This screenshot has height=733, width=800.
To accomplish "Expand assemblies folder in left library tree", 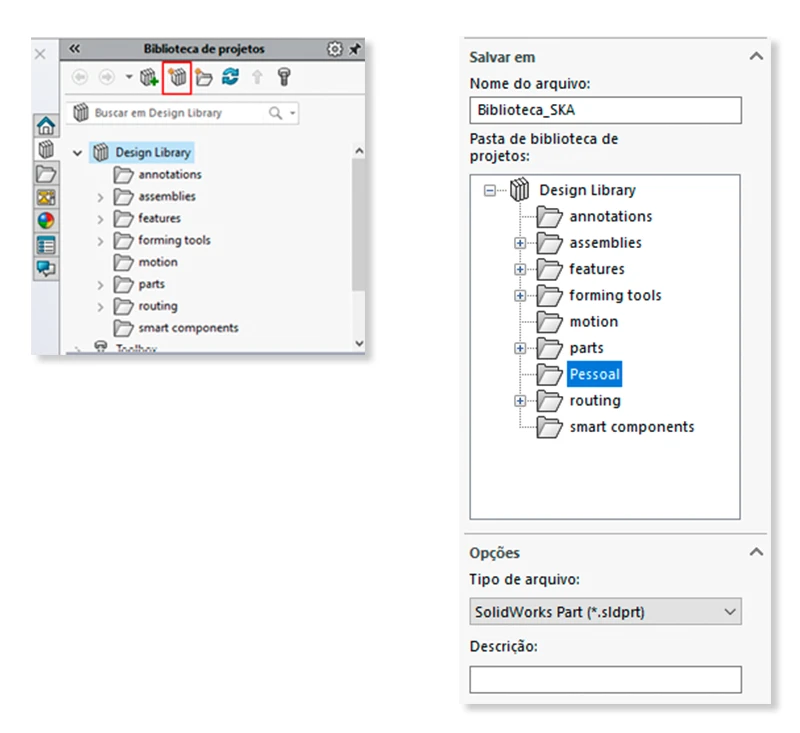I will point(101,197).
